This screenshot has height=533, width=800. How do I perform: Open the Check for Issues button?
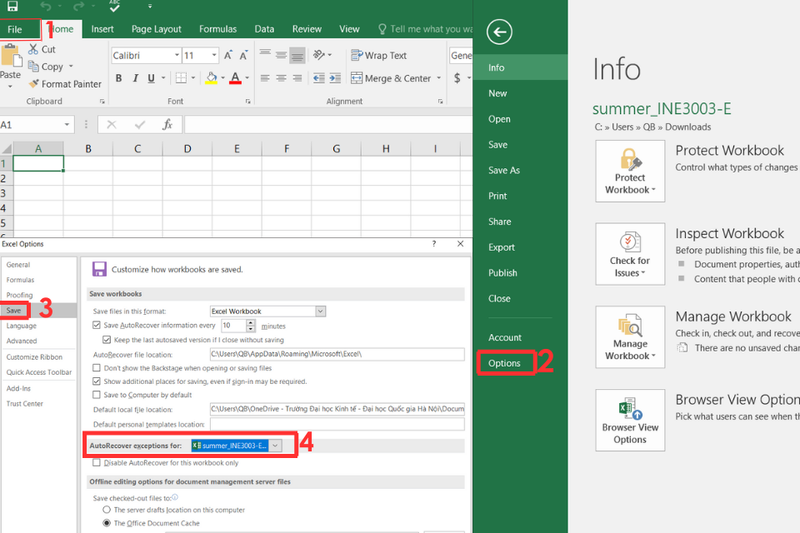630,254
